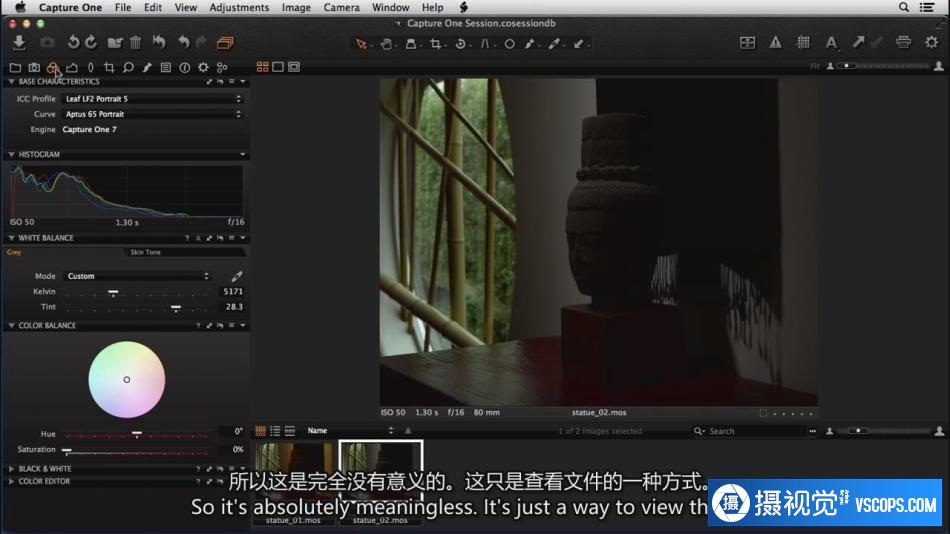
Task: Open the Camera menu
Action: click(x=341, y=7)
